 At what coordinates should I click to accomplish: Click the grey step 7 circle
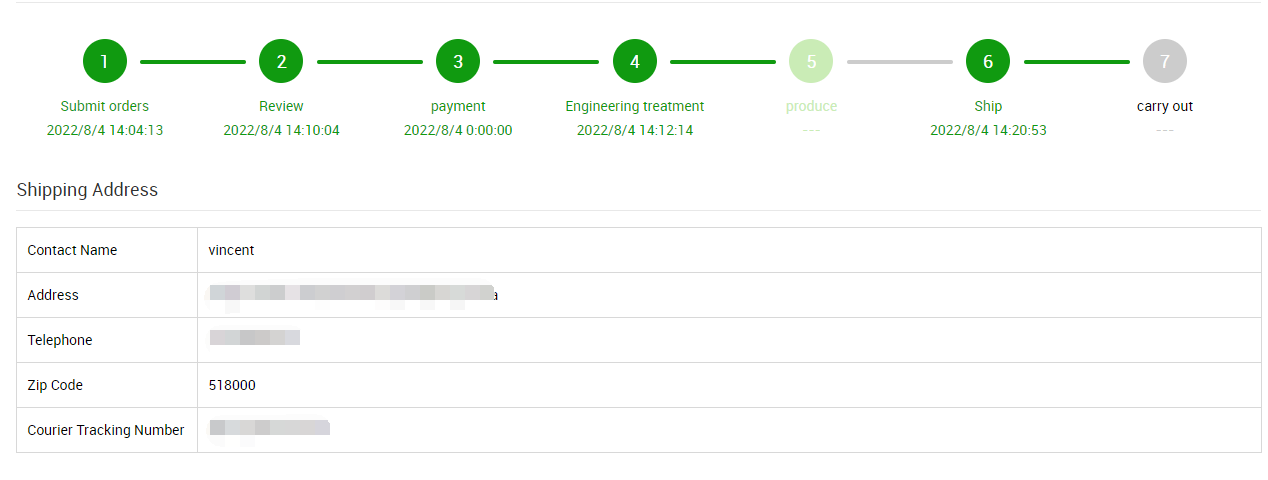click(x=1165, y=62)
